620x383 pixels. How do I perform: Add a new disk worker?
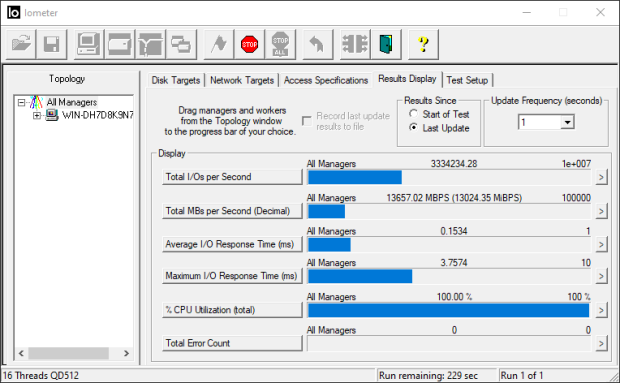[x=119, y=44]
